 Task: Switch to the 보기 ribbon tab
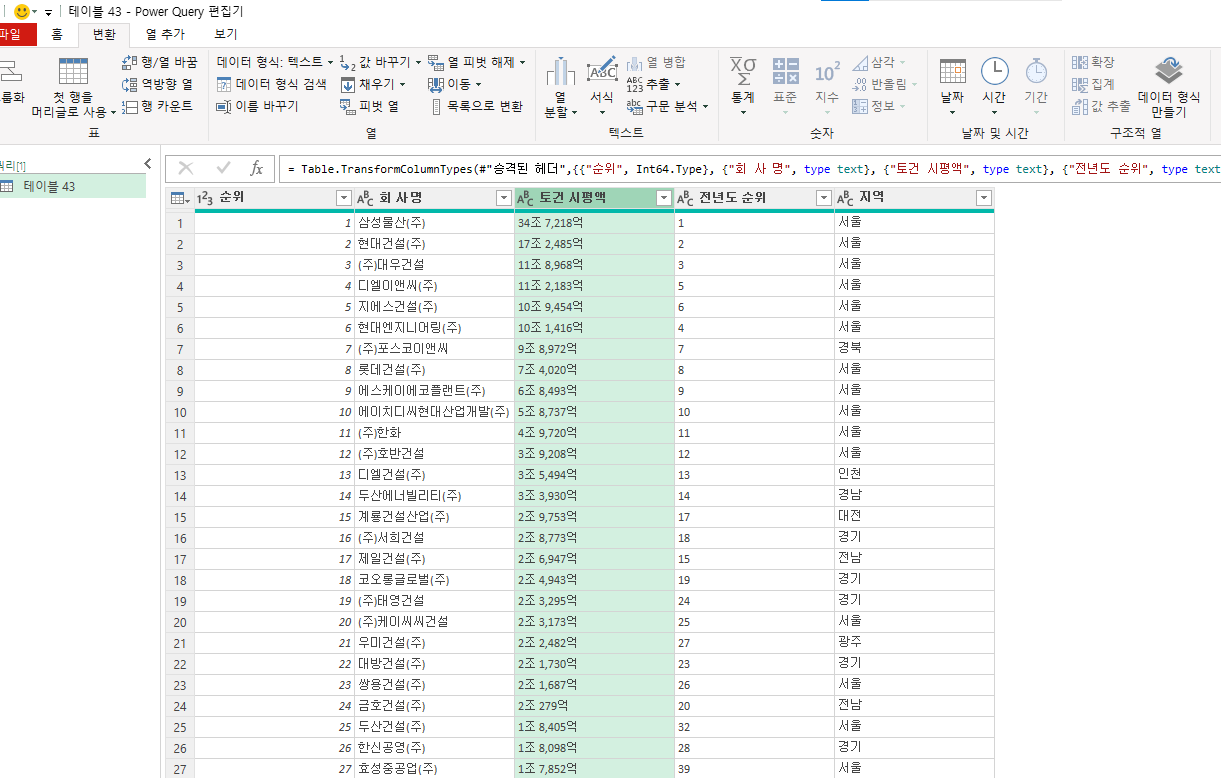click(x=226, y=34)
